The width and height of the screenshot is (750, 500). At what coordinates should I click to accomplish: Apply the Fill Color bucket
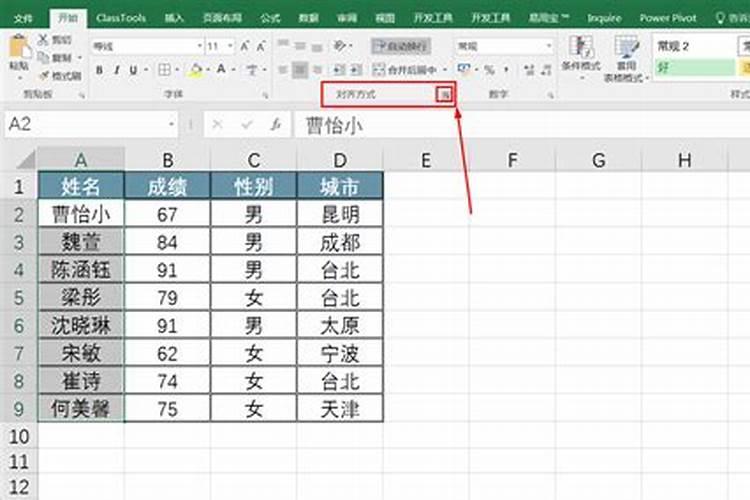[196, 70]
